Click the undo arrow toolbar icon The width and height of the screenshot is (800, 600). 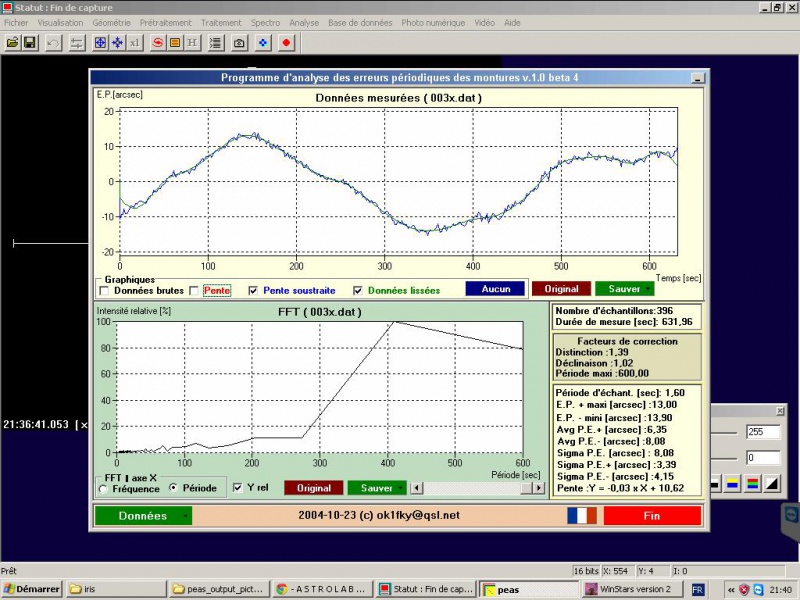coord(53,43)
